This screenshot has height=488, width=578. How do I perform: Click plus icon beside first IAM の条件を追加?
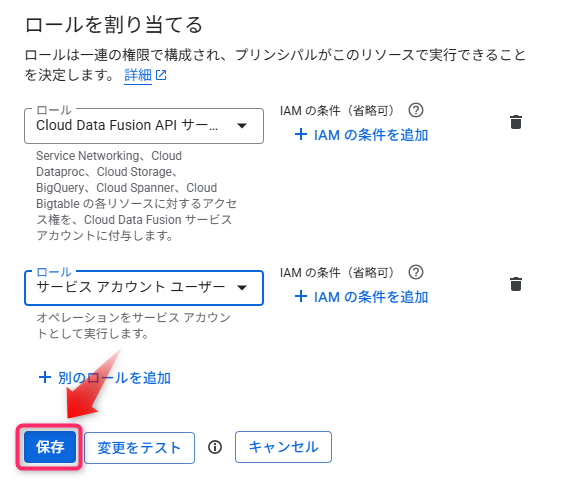301,134
